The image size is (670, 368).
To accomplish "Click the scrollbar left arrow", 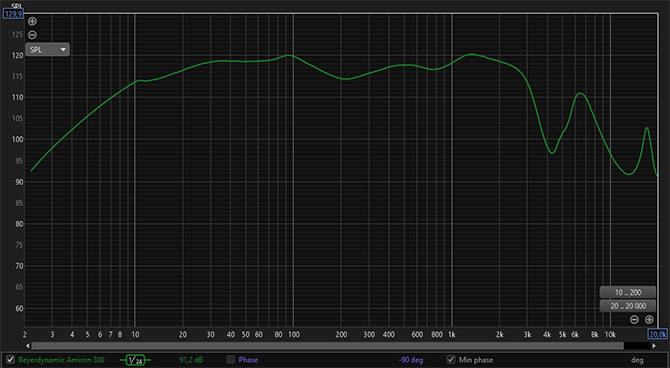I will point(28,345).
